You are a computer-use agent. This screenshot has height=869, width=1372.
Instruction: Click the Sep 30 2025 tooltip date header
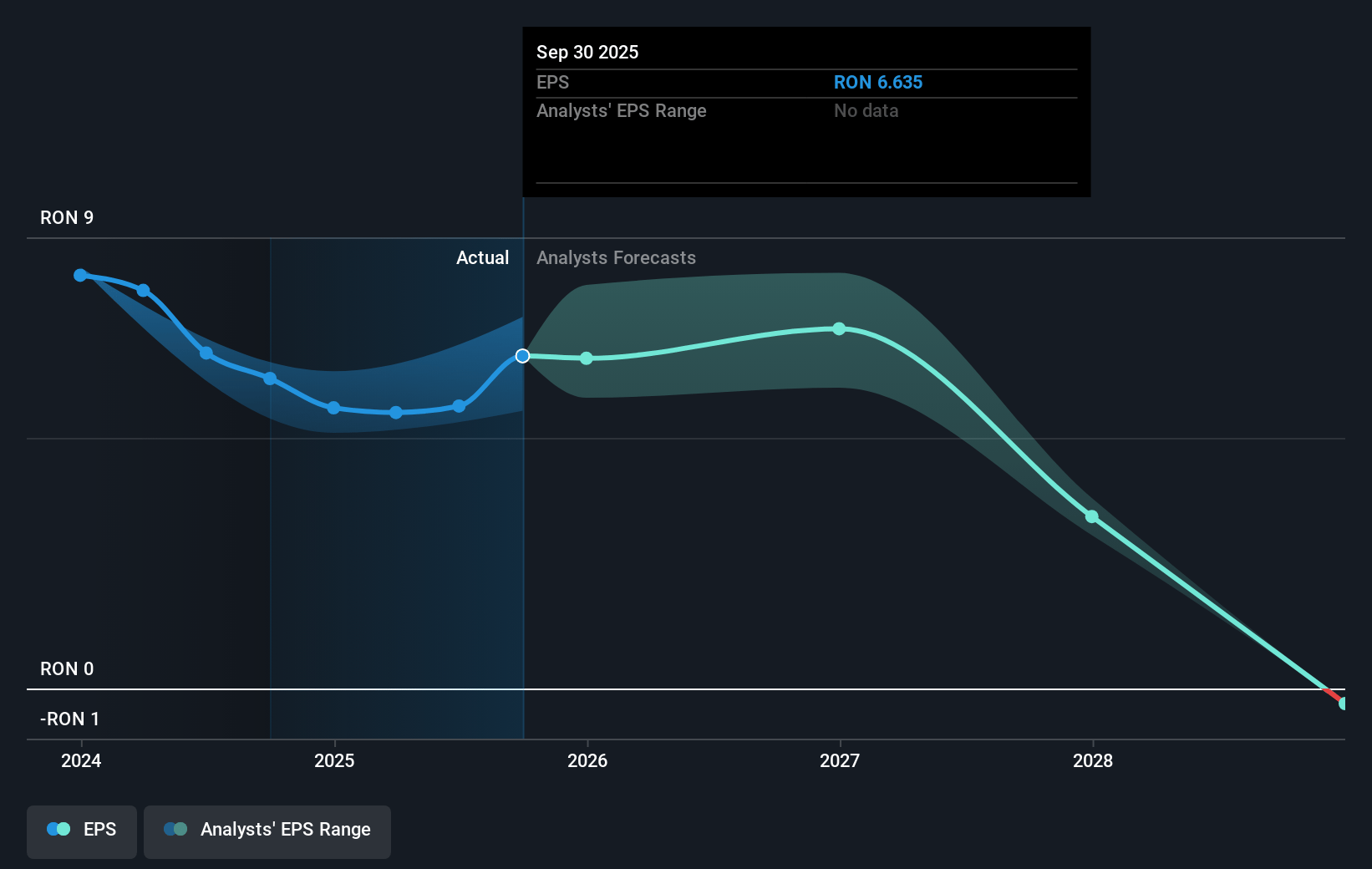coord(587,53)
